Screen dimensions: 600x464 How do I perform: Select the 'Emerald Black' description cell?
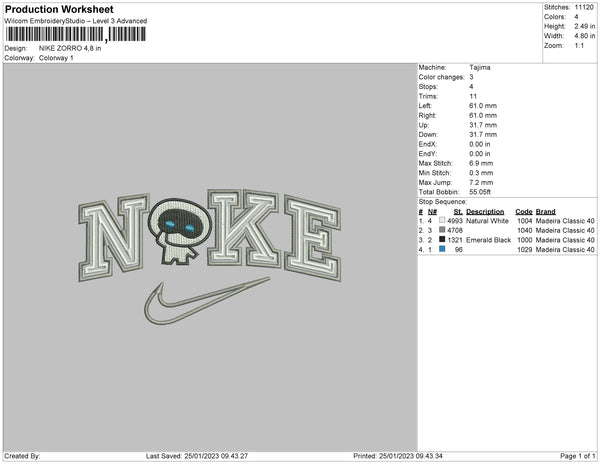point(488,240)
